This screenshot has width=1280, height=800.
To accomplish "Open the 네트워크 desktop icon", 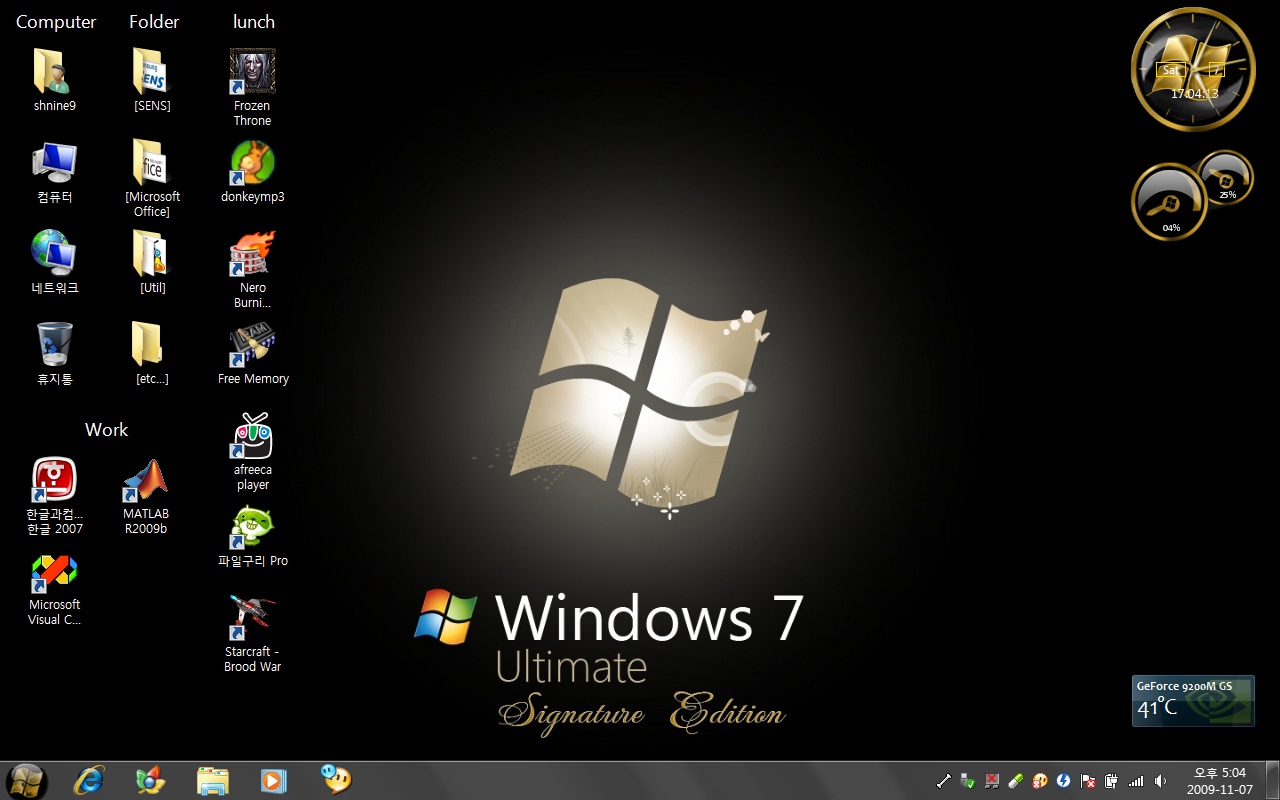I will tap(54, 254).
